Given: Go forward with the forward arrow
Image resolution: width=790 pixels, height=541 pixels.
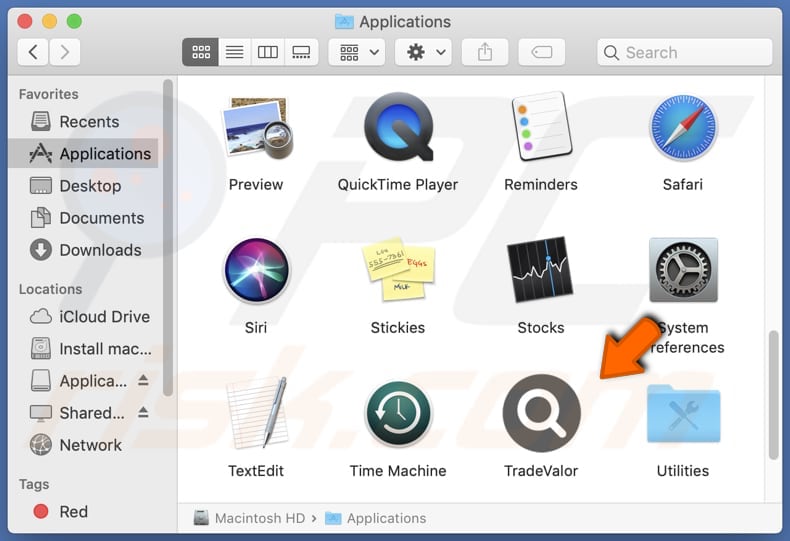Looking at the screenshot, I should tap(64, 52).
